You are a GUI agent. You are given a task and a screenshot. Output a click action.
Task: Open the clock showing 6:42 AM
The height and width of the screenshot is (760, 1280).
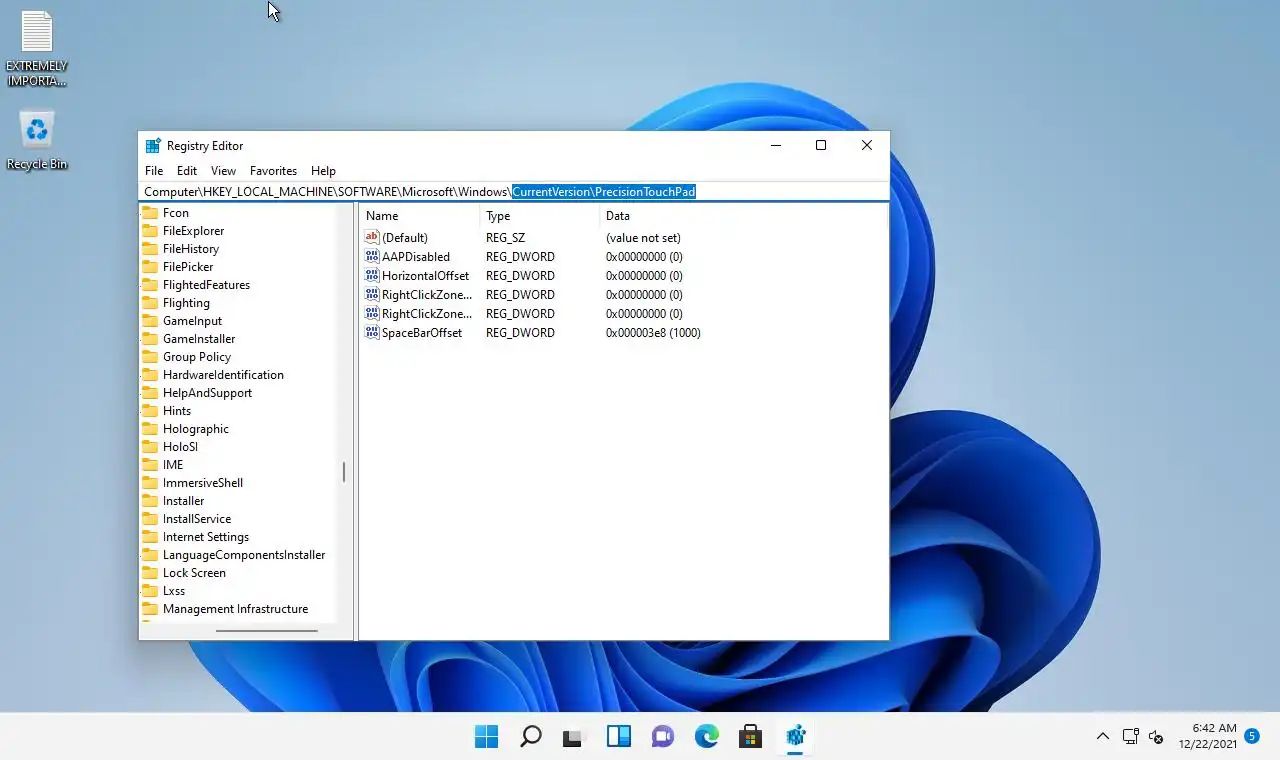coord(1207,737)
